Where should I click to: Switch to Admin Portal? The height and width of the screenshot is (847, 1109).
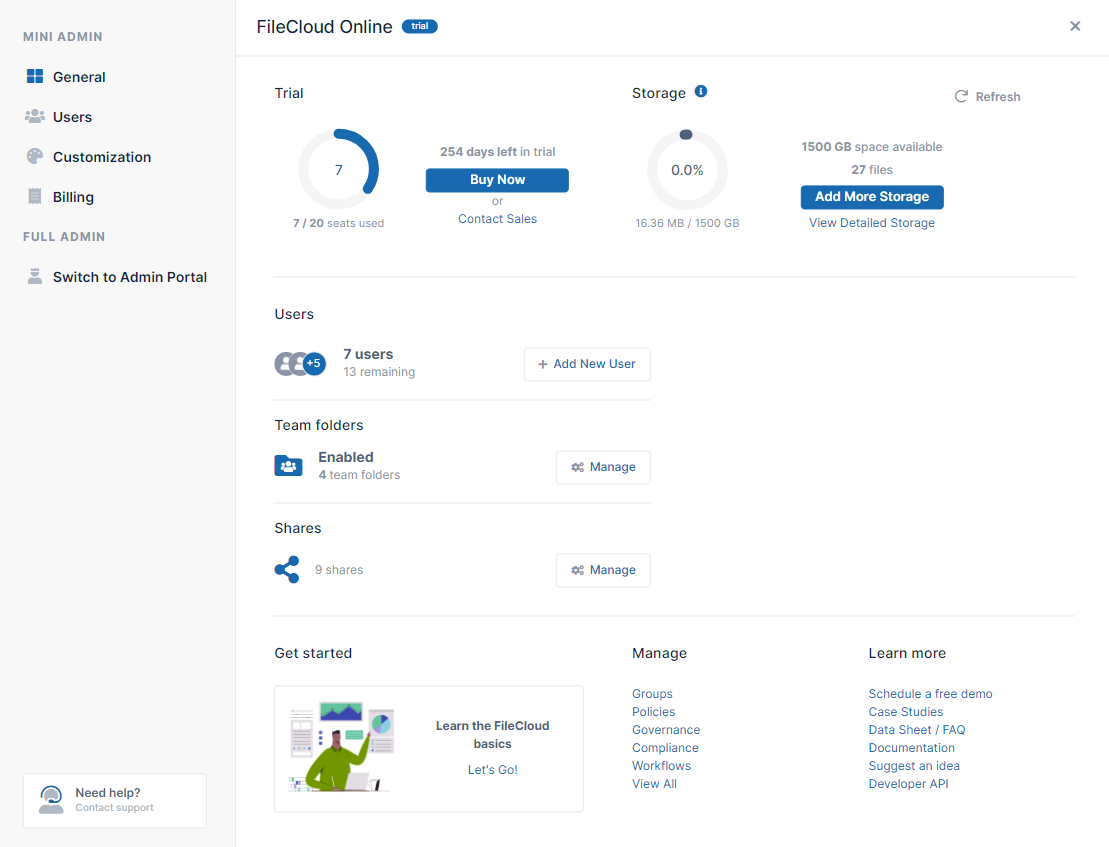tap(129, 277)
